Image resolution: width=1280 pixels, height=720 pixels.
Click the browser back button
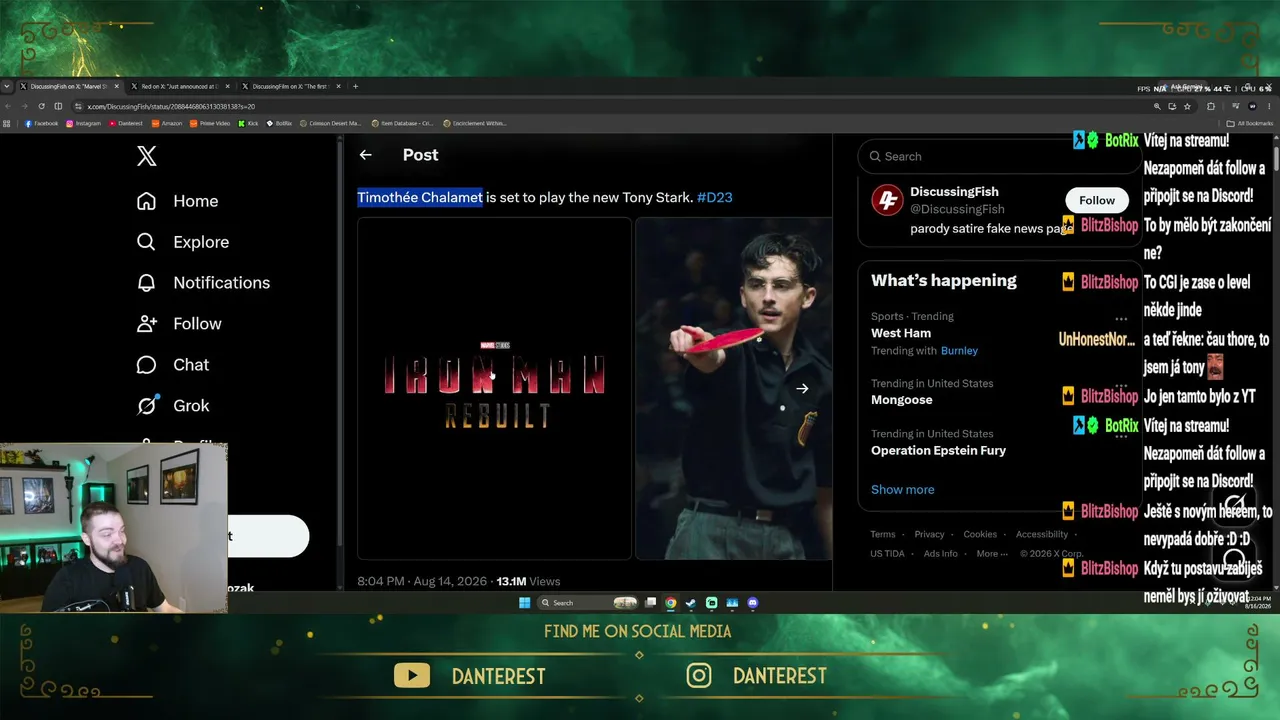click(8, 106)
